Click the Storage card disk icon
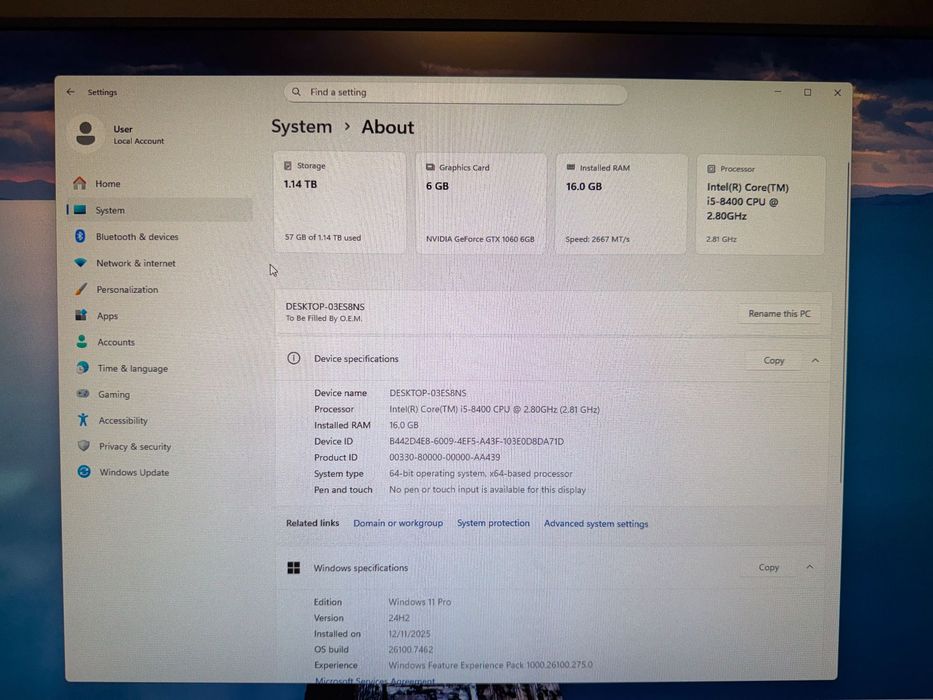This screenshot has height=700, width=933. click(x=288, y=165)
